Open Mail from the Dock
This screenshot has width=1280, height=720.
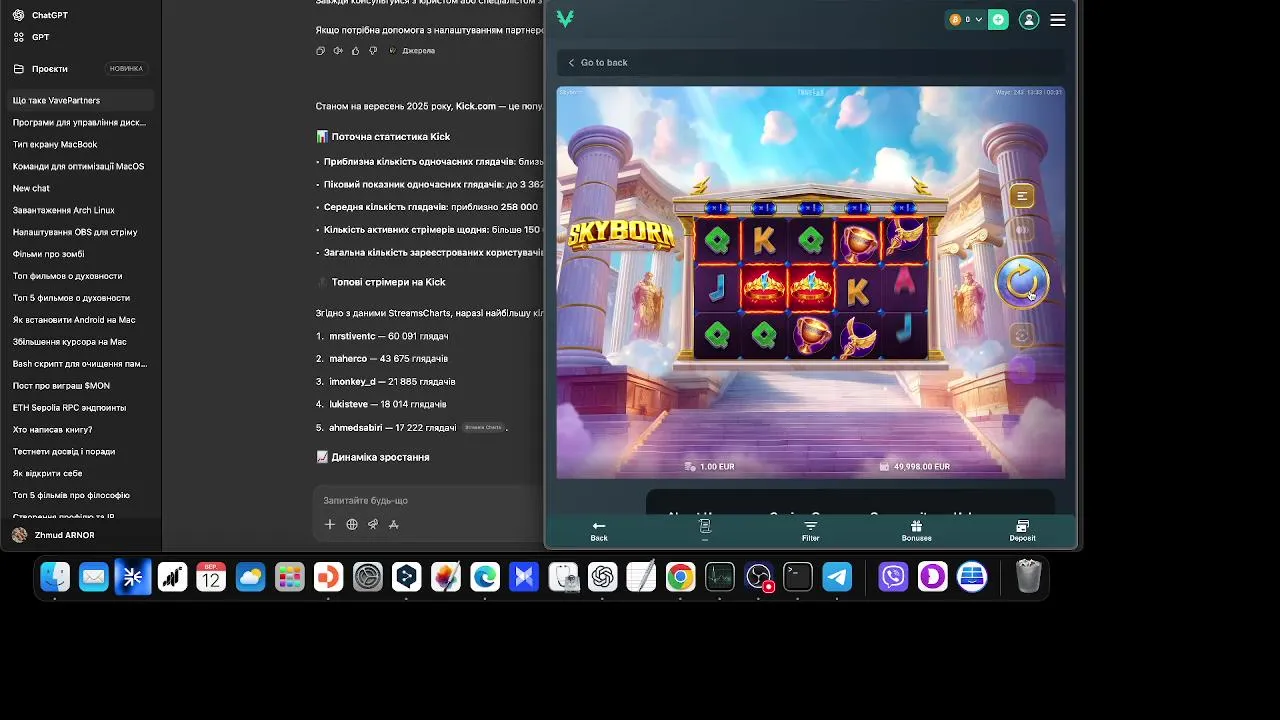pyautogui.click(x=94, y=577)
